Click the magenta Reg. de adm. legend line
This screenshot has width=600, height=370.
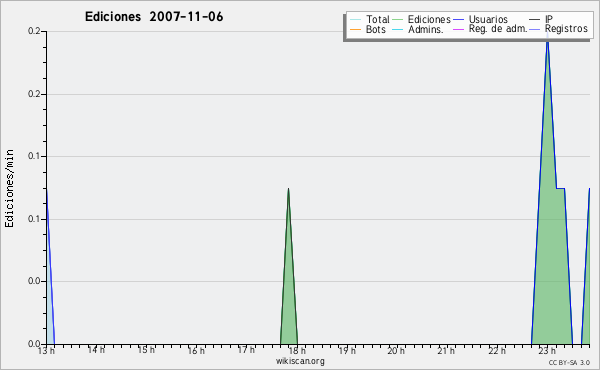tap(458, 29)
